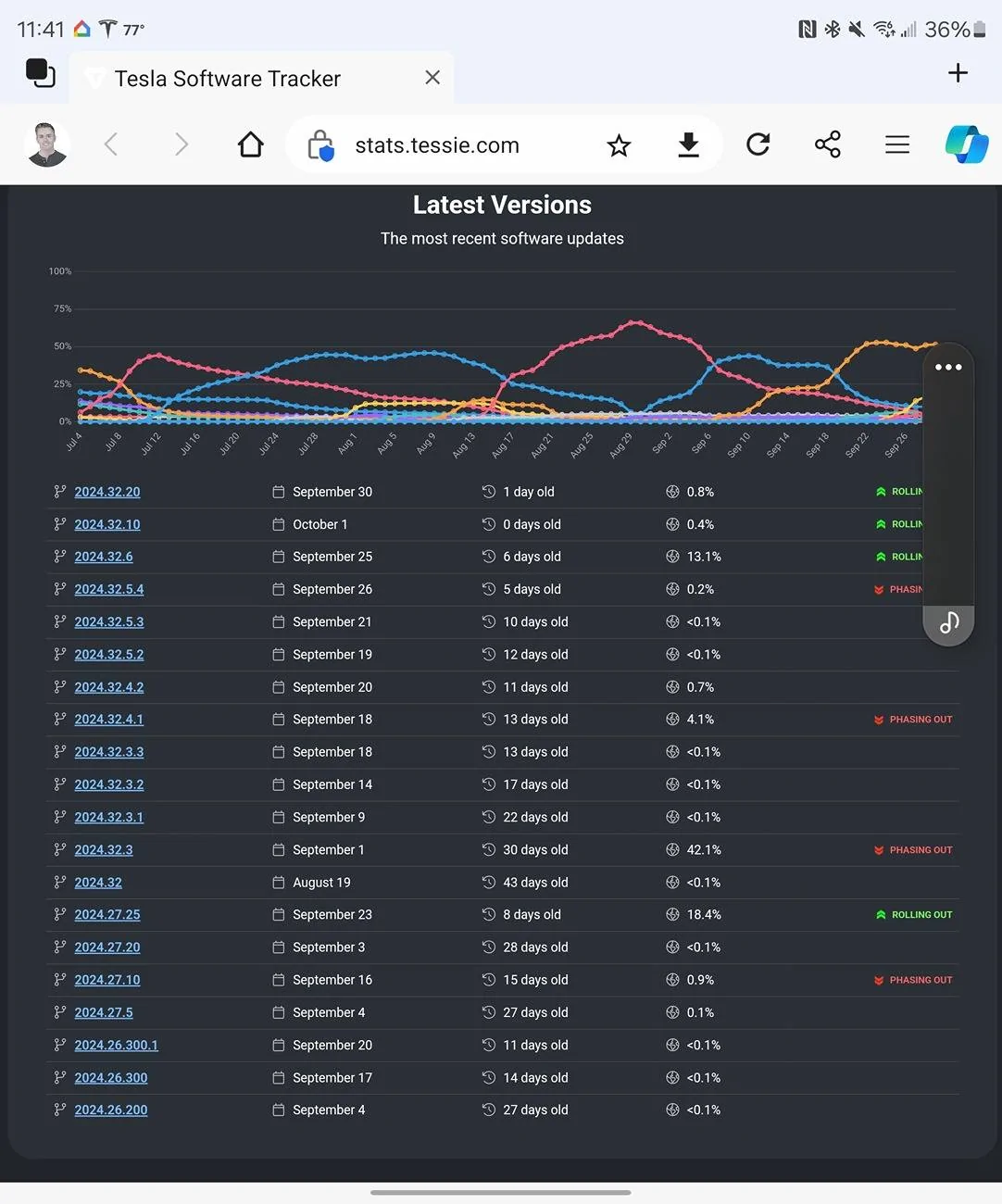Open version 2024.32.3.1 link

click(109, 817)
